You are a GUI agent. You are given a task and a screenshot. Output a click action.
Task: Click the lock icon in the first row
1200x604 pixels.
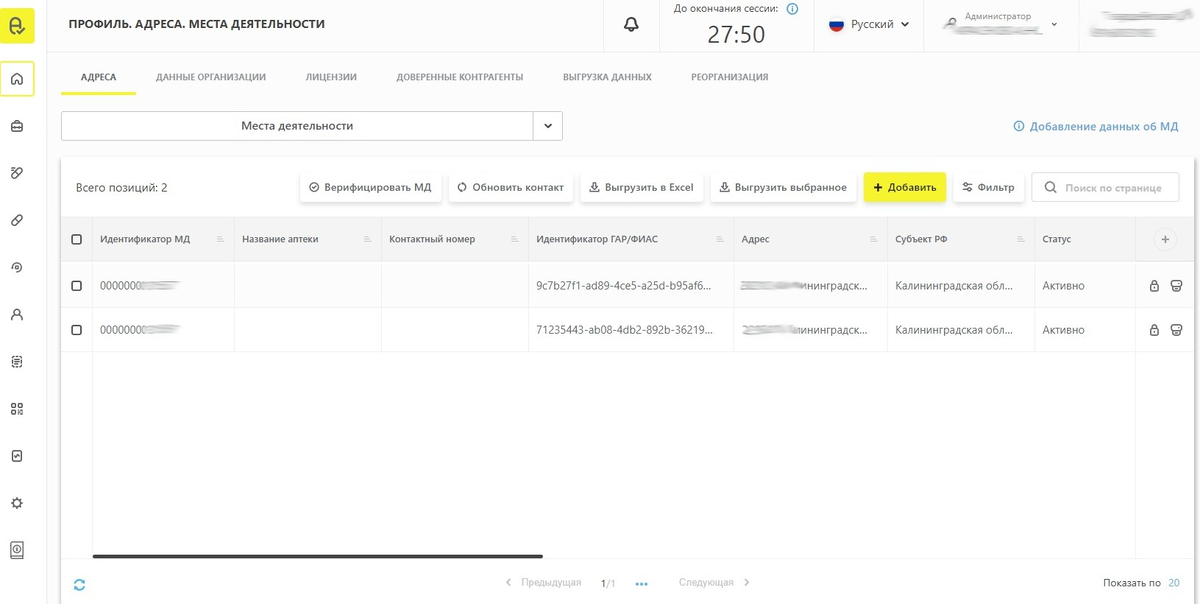(1154, 286)
